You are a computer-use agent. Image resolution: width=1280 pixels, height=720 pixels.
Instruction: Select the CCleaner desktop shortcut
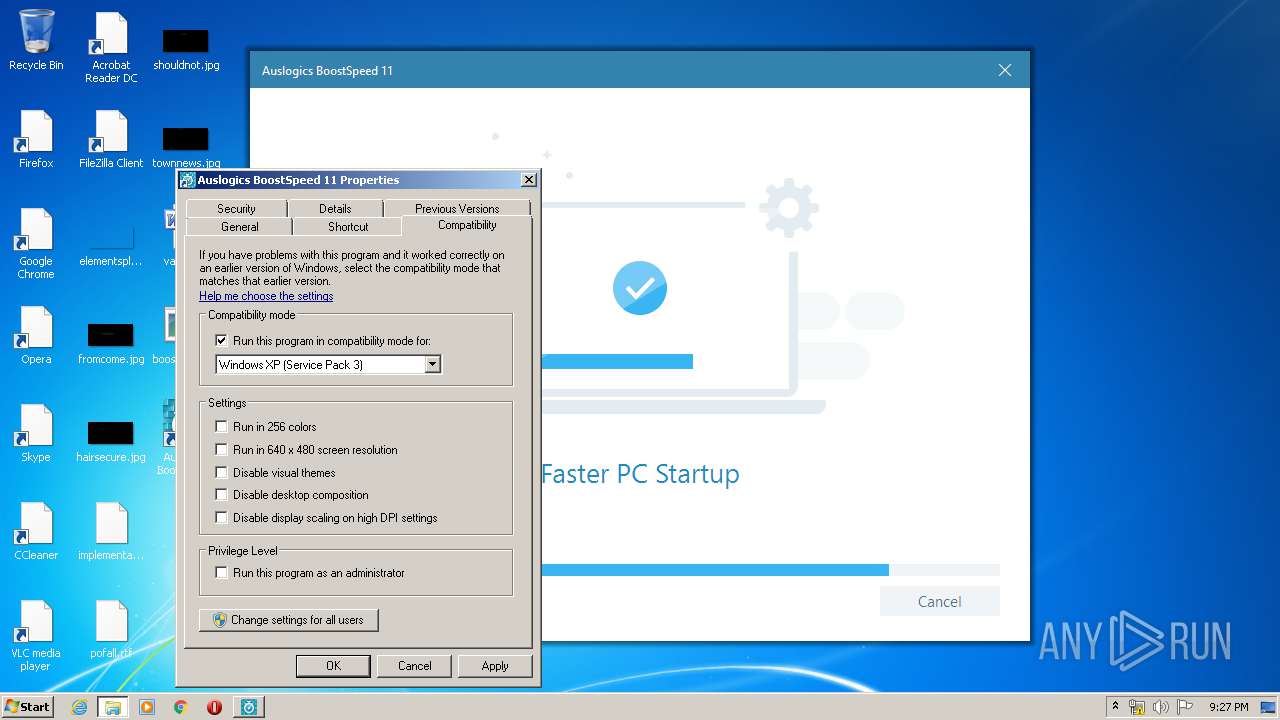36,530
